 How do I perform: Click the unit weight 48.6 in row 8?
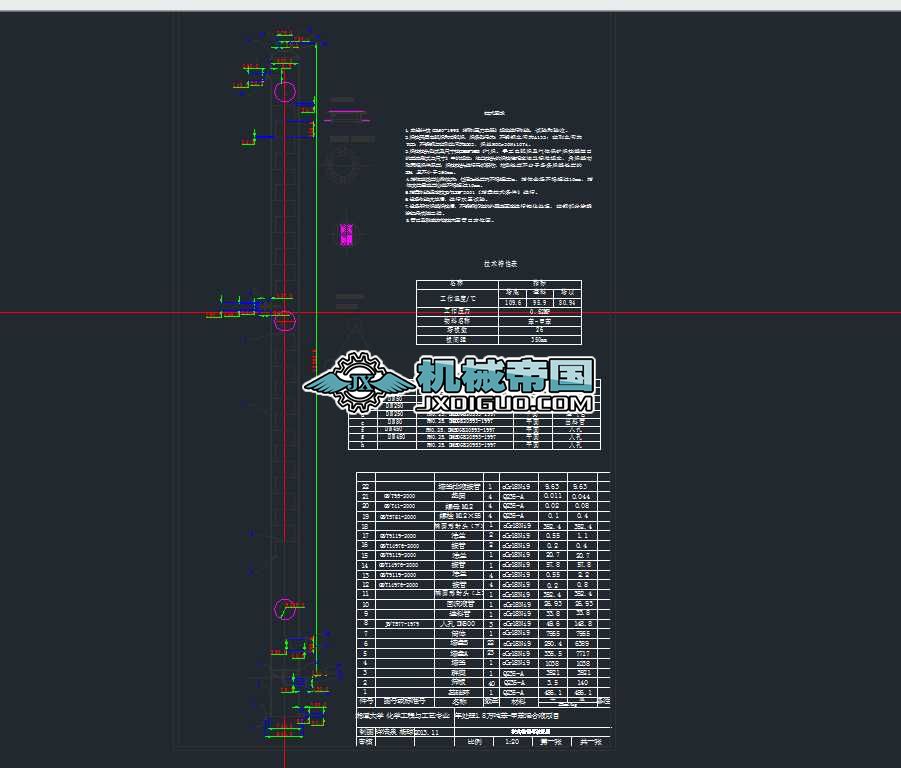click(552, 623)
